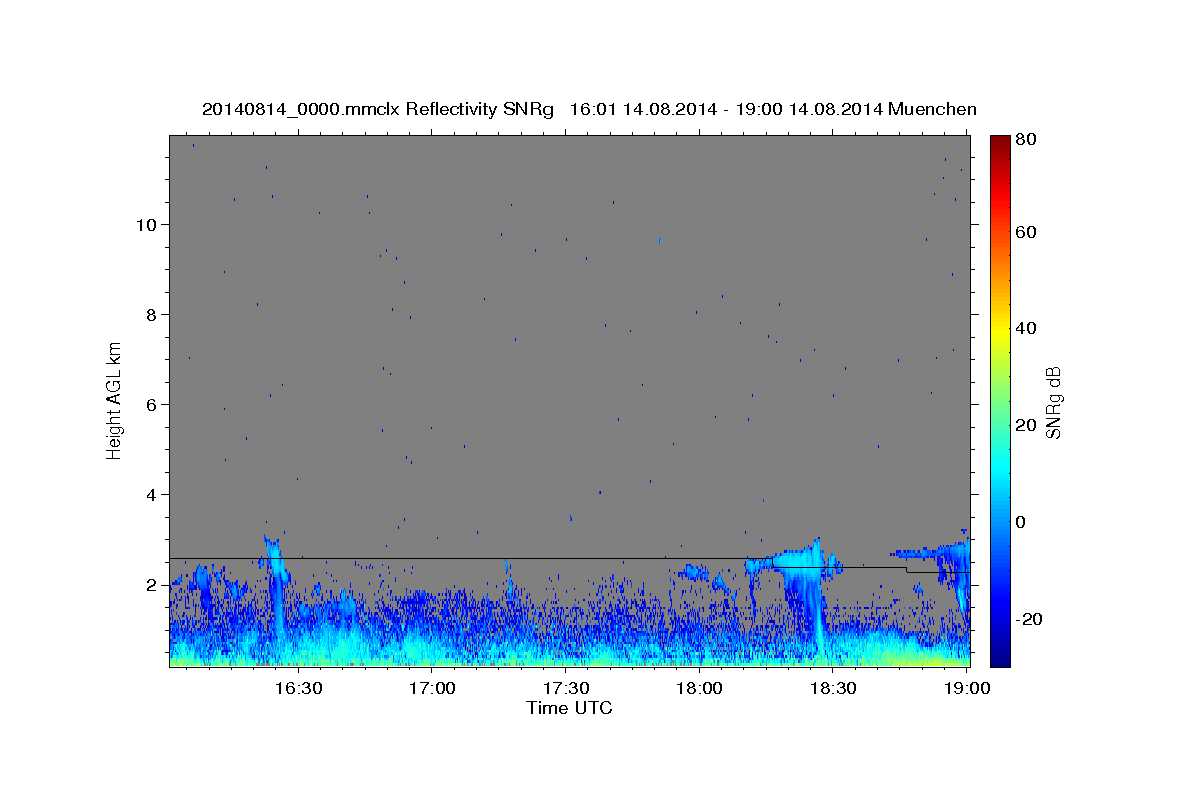The height and width of the screenshot is (800, 1200).
Task: Click the colorbar value 20
Action: (x=1027, y=425)
